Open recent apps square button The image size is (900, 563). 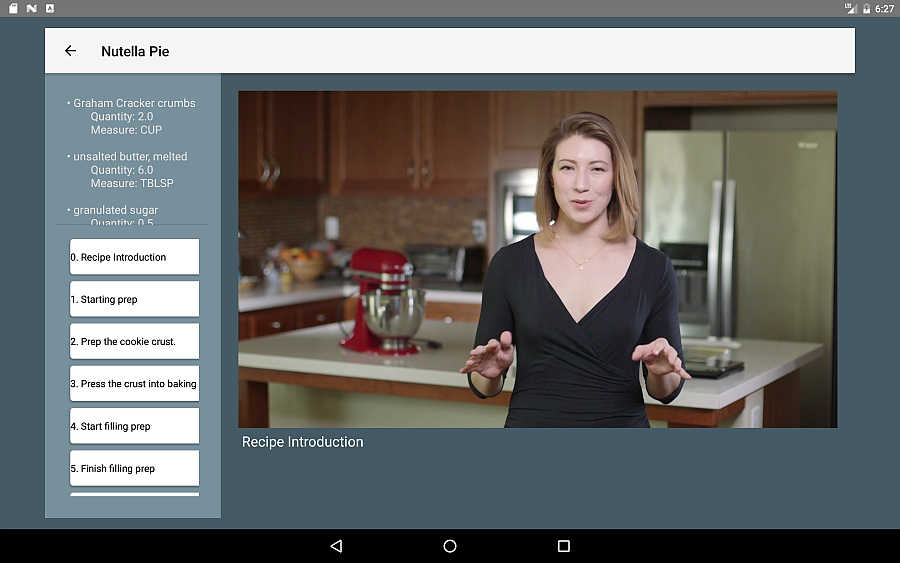pos(564,546)
